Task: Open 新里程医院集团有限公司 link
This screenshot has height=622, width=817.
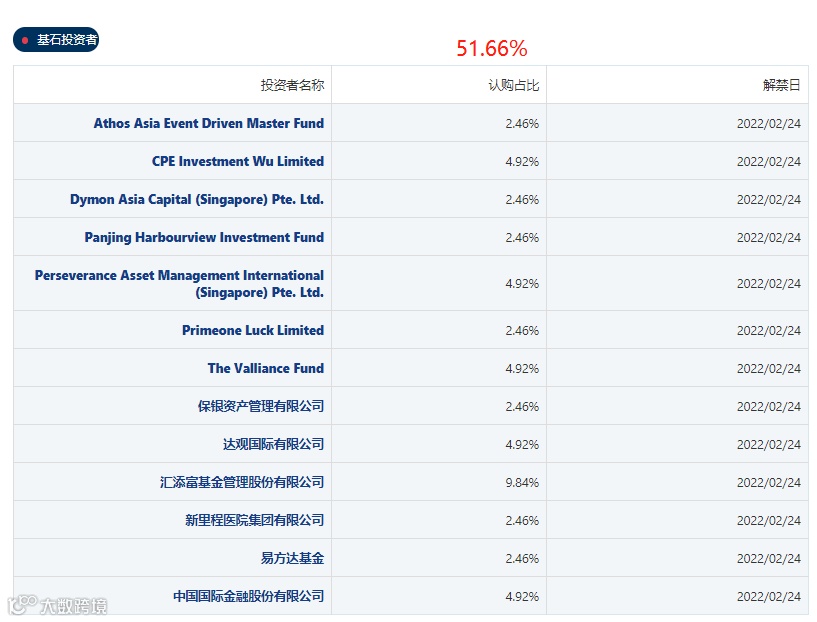Action: point(254,520)
